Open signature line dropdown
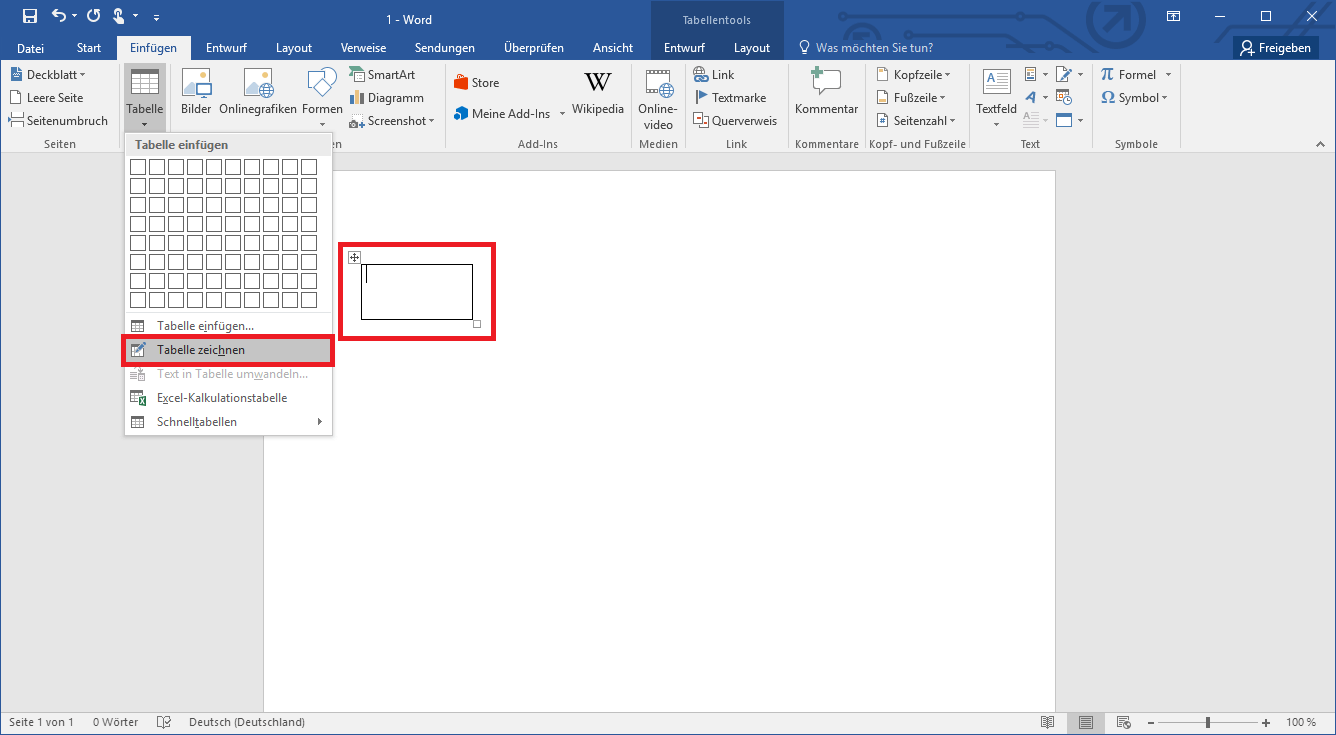 click(x=1069, y=75)
